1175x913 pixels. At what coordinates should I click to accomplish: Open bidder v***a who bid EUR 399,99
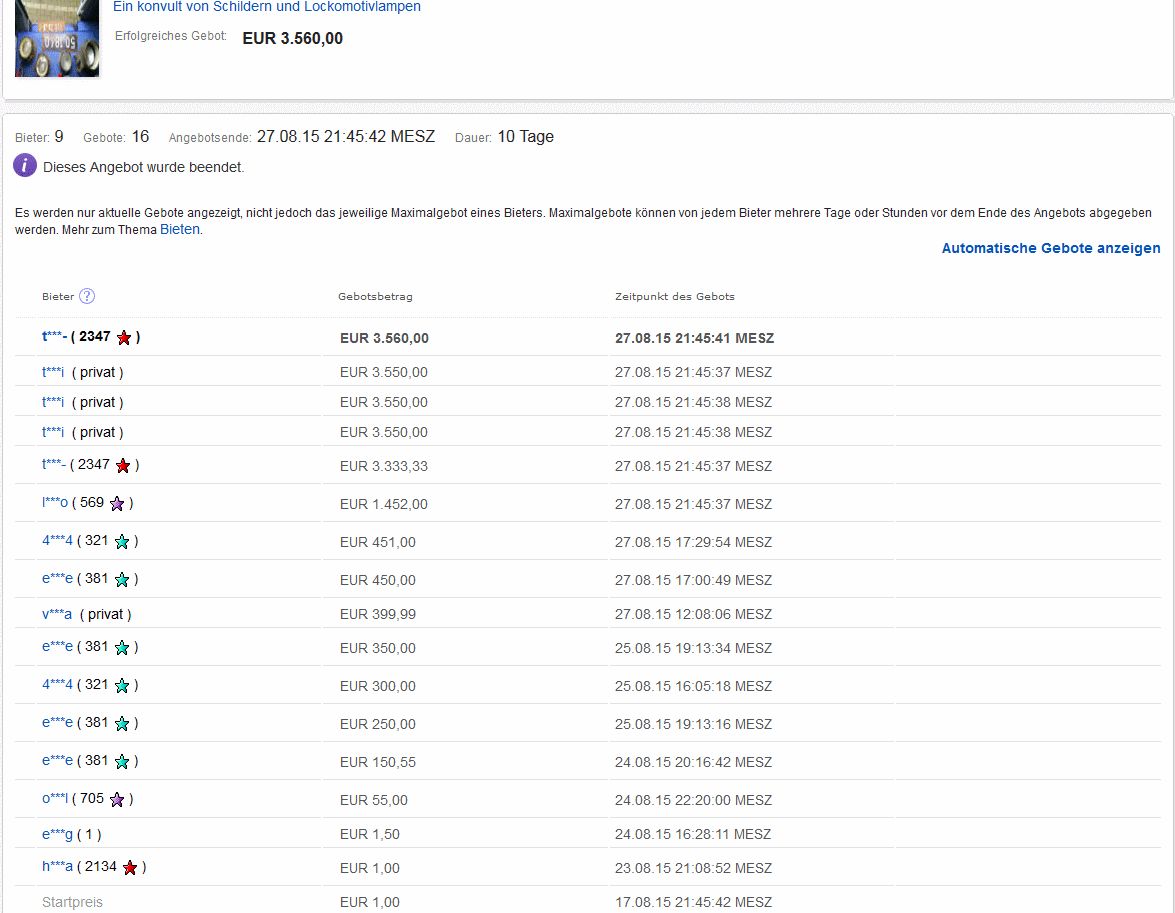[57, 614]
